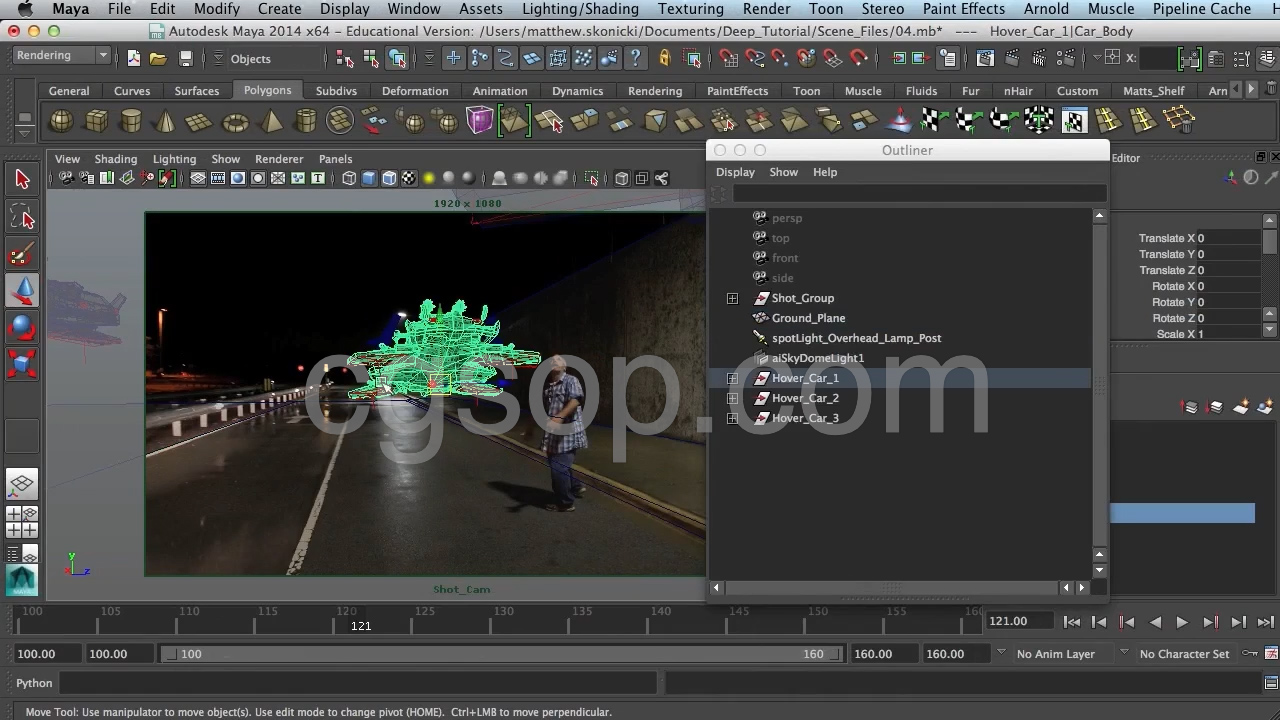Open the Outliner Display menu
Viewport: 1280px width, 720px height.
735,172
